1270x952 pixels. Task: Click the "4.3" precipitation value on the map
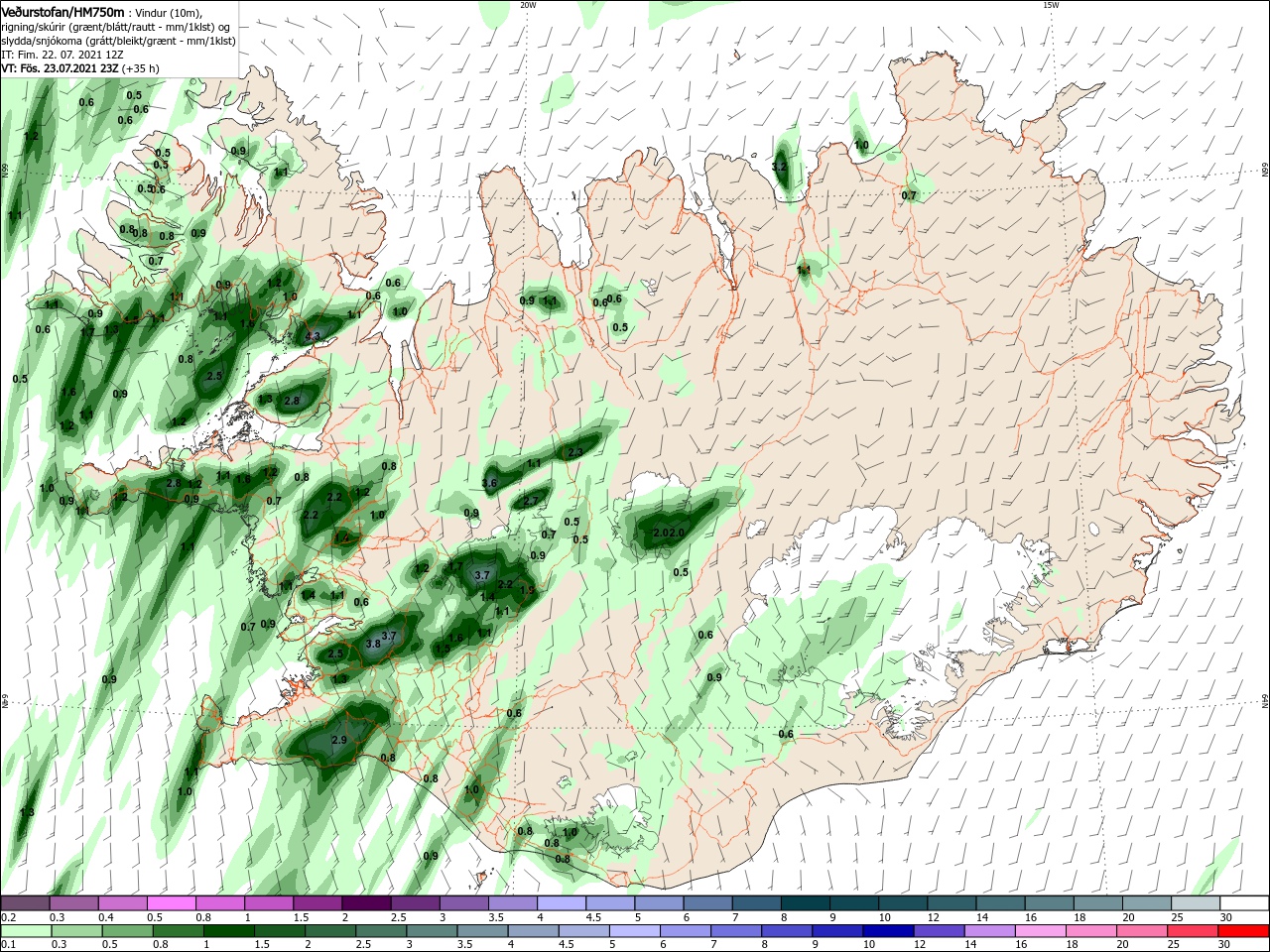tap(314, 336)
